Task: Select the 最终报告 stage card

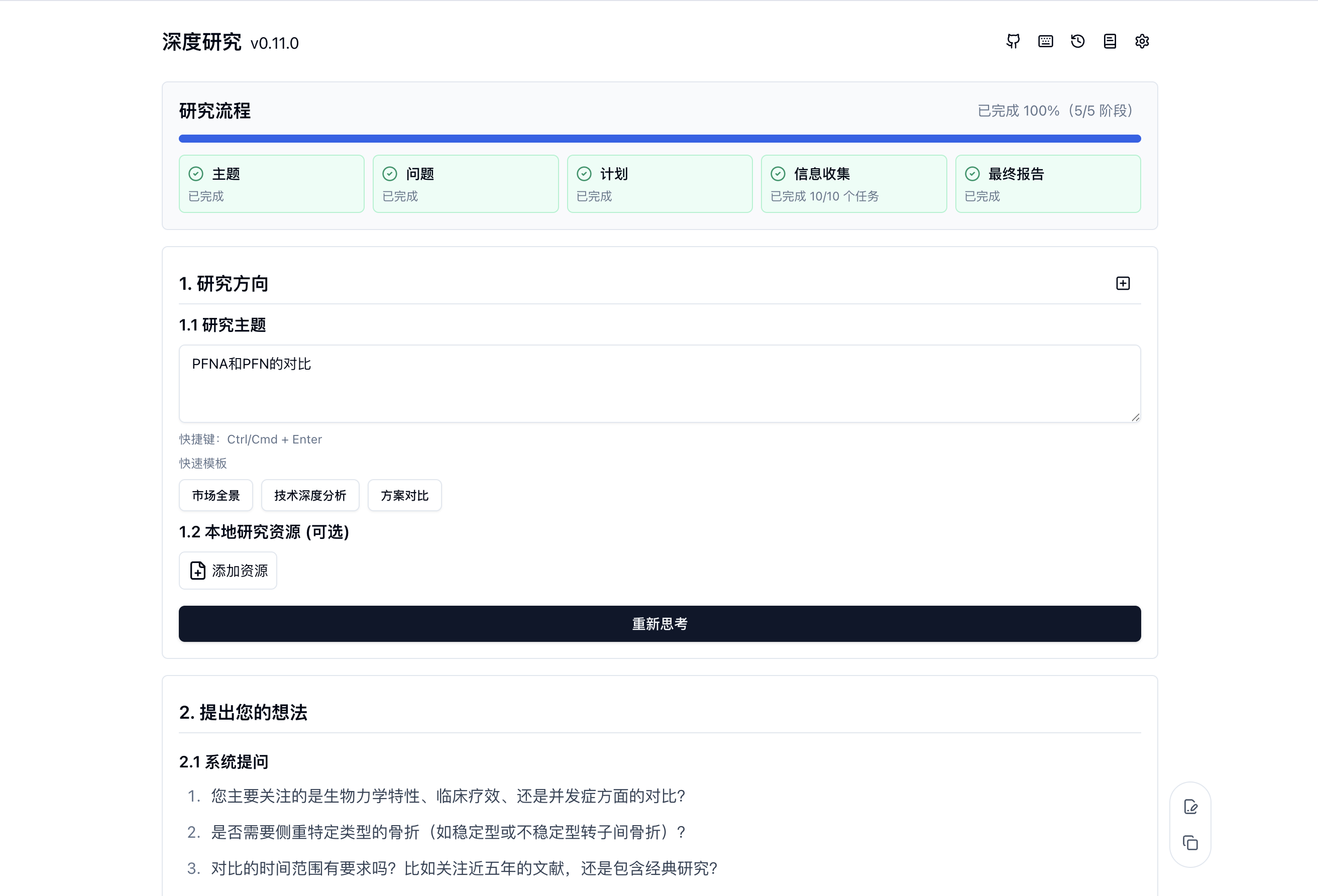Action: point(1048,184)
